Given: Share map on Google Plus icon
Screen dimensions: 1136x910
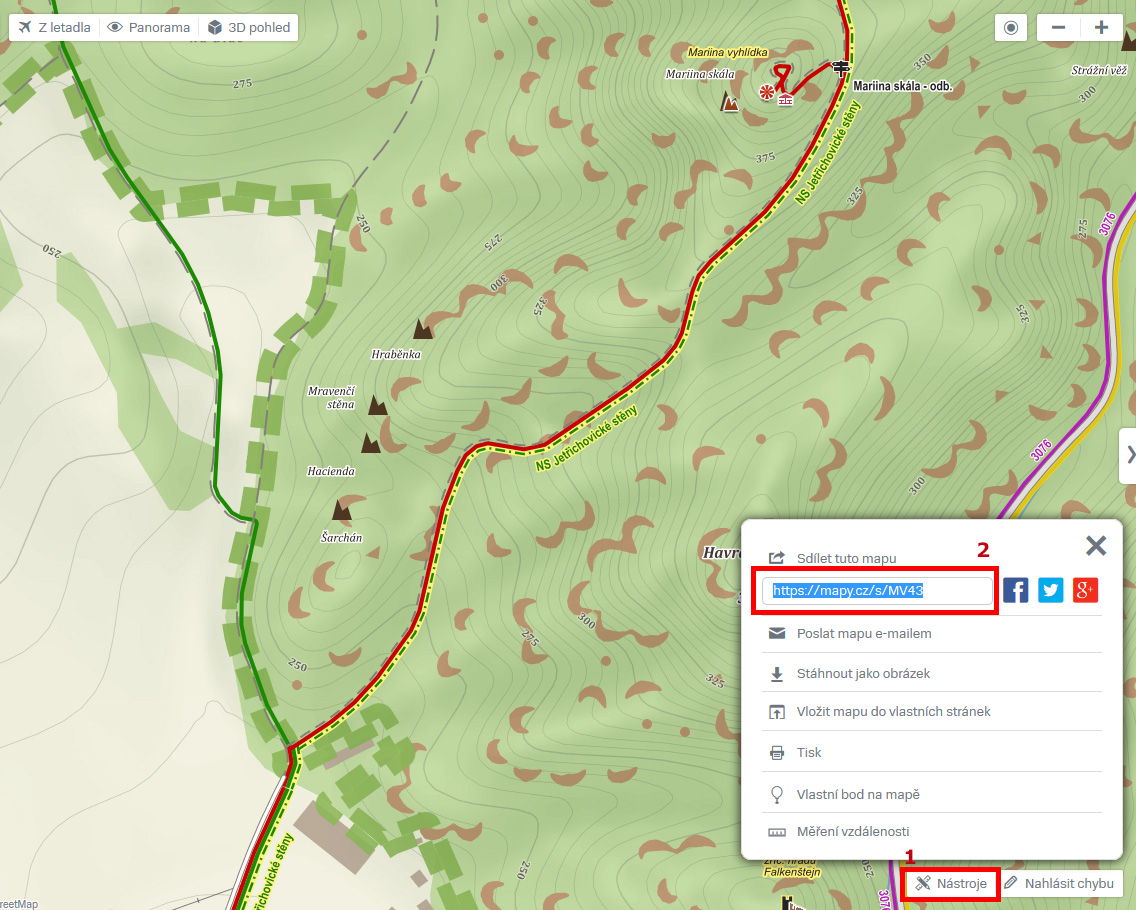Looking at the screenshot, I should tap(1085, 590).
